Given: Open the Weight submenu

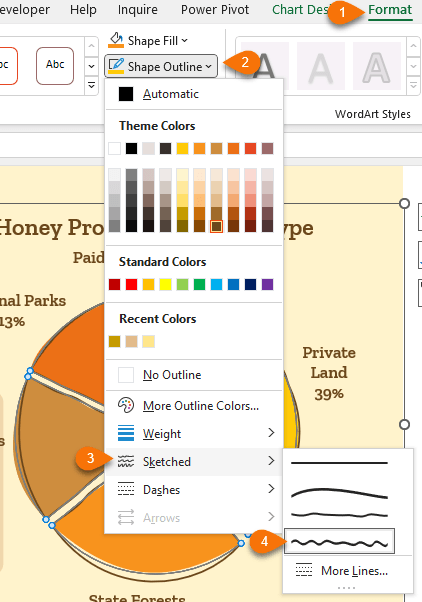Looking at the screenshot, I should (x=194, y=433).
